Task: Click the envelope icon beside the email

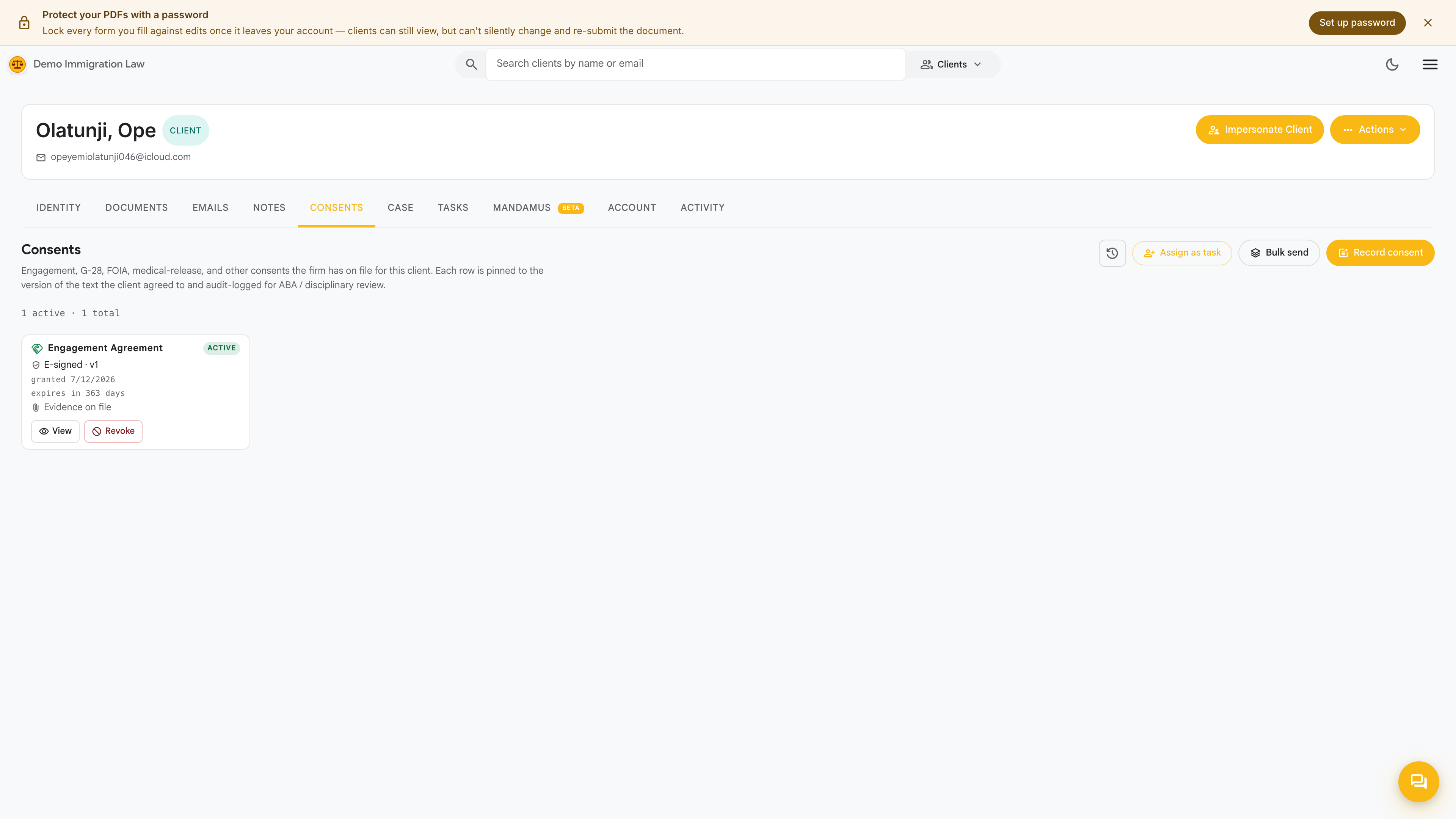Action: click(41, 158)
